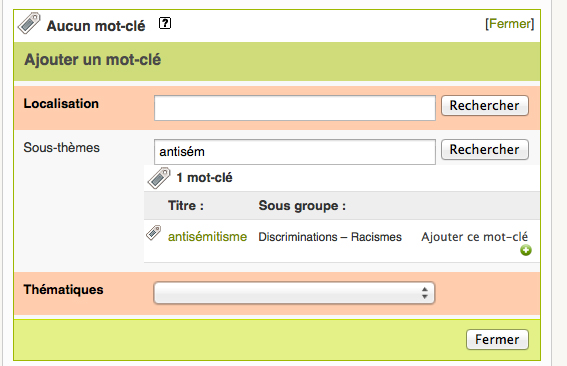Image resolution: width=567 pixels, height=366 pixels.
Task: Click the tag icon next to 1 mot-clé
Action: [159, 178]
